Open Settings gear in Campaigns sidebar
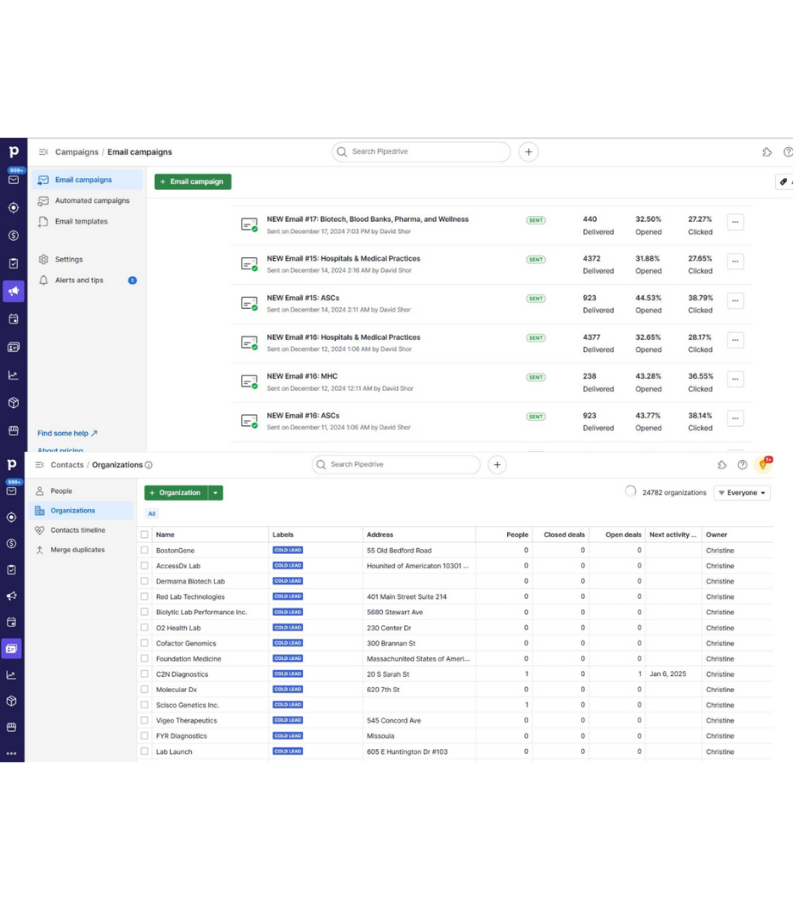The image size is (800, 900). pos(68,259)
